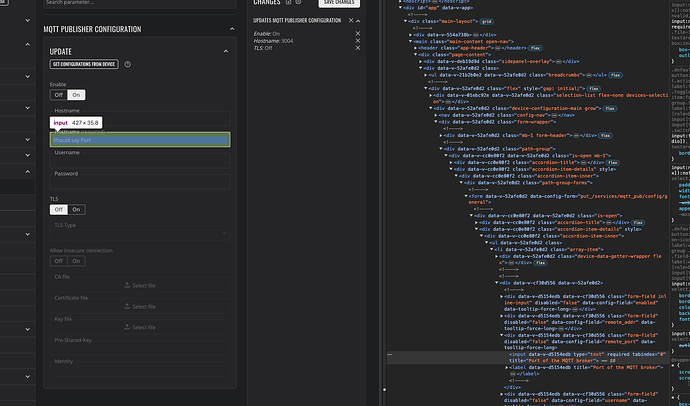
Task: Open the TLS Type dropdown
Action: coord(140,233)
